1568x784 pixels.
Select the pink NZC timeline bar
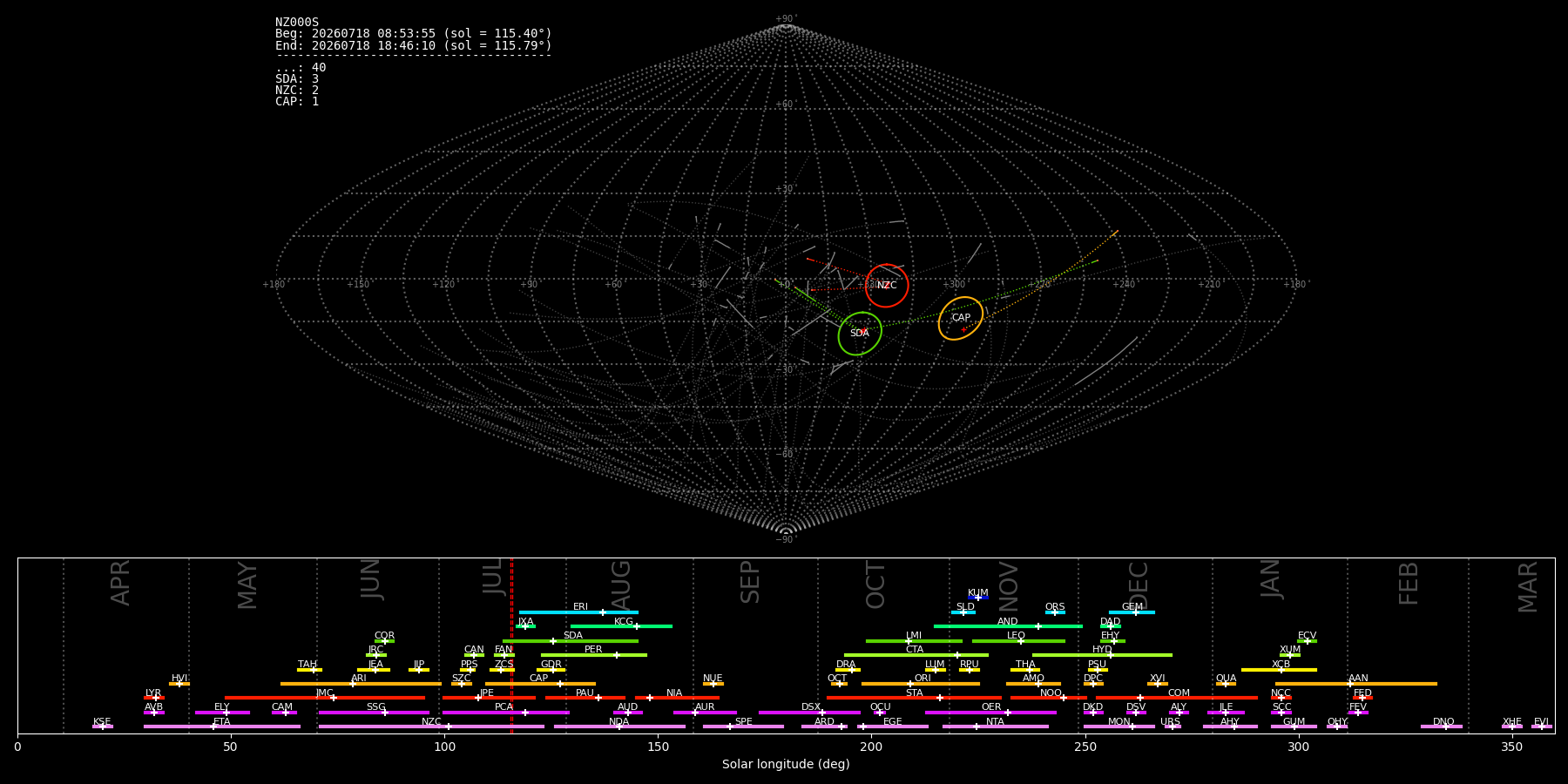pos(431,727)
